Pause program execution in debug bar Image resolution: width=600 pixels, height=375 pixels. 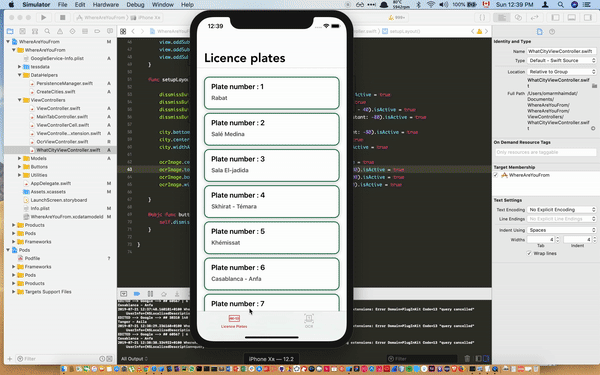tap(150, 293)
